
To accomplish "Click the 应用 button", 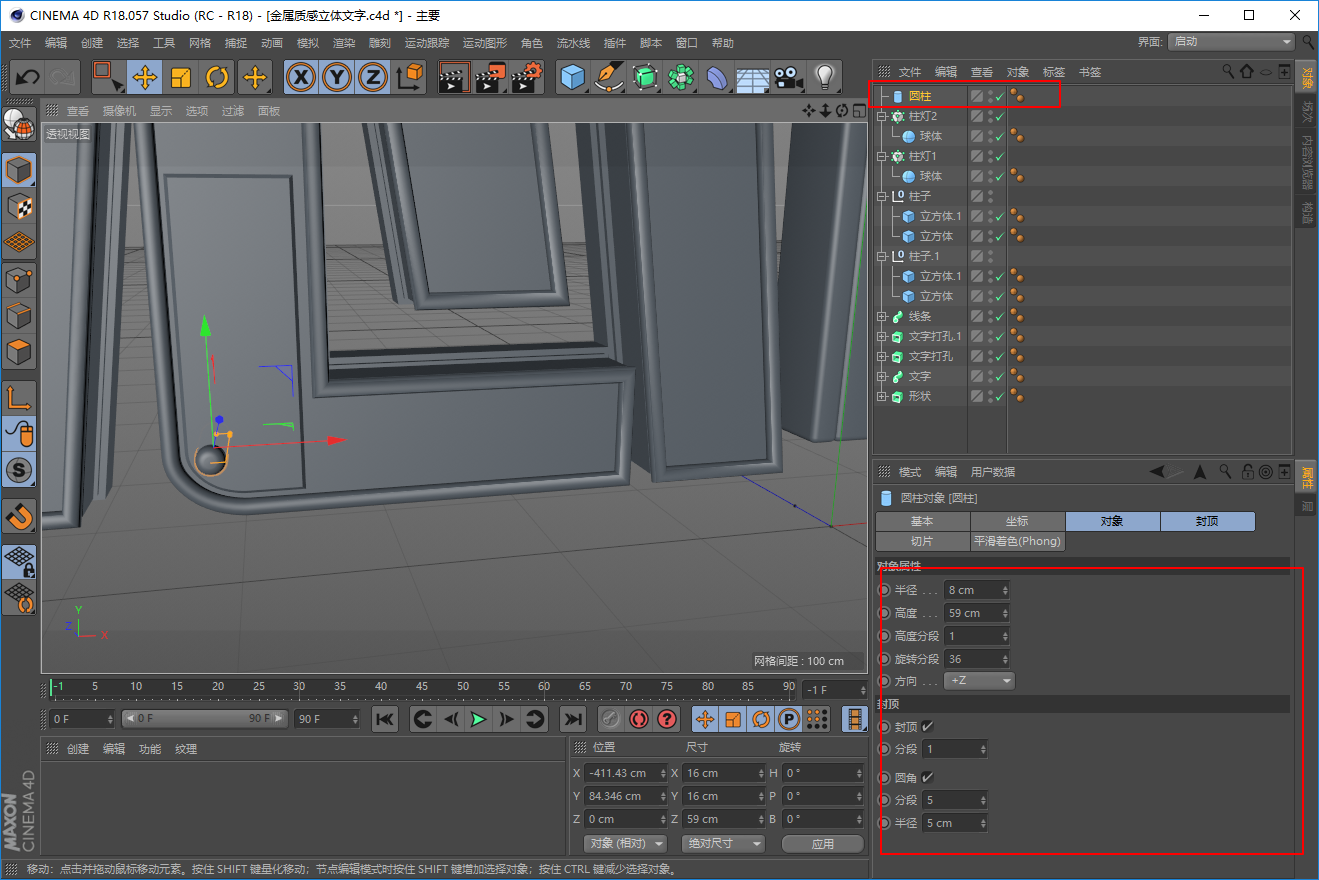I will pos(823,844).
